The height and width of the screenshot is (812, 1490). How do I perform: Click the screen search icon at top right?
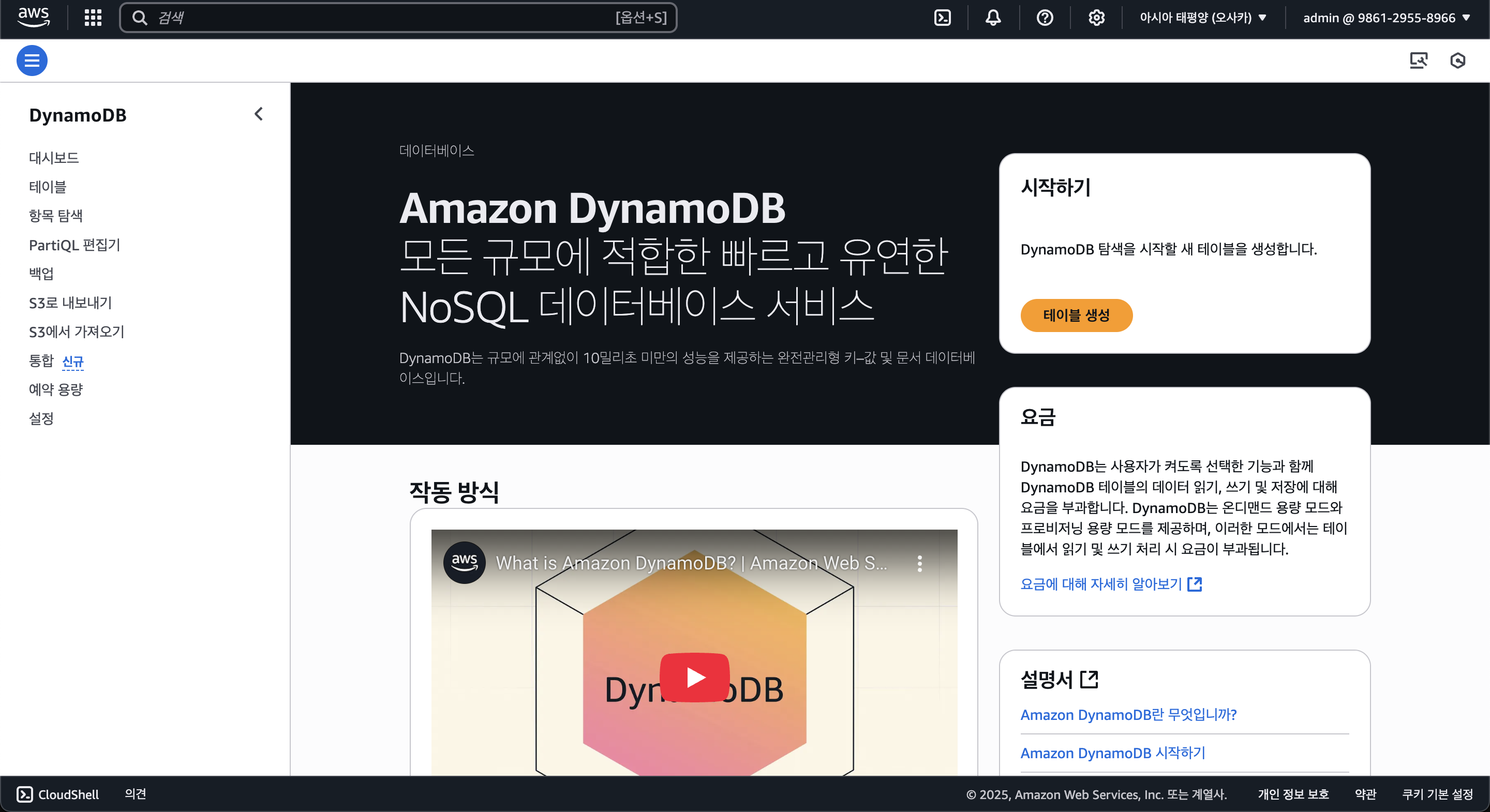(1418, 60)
